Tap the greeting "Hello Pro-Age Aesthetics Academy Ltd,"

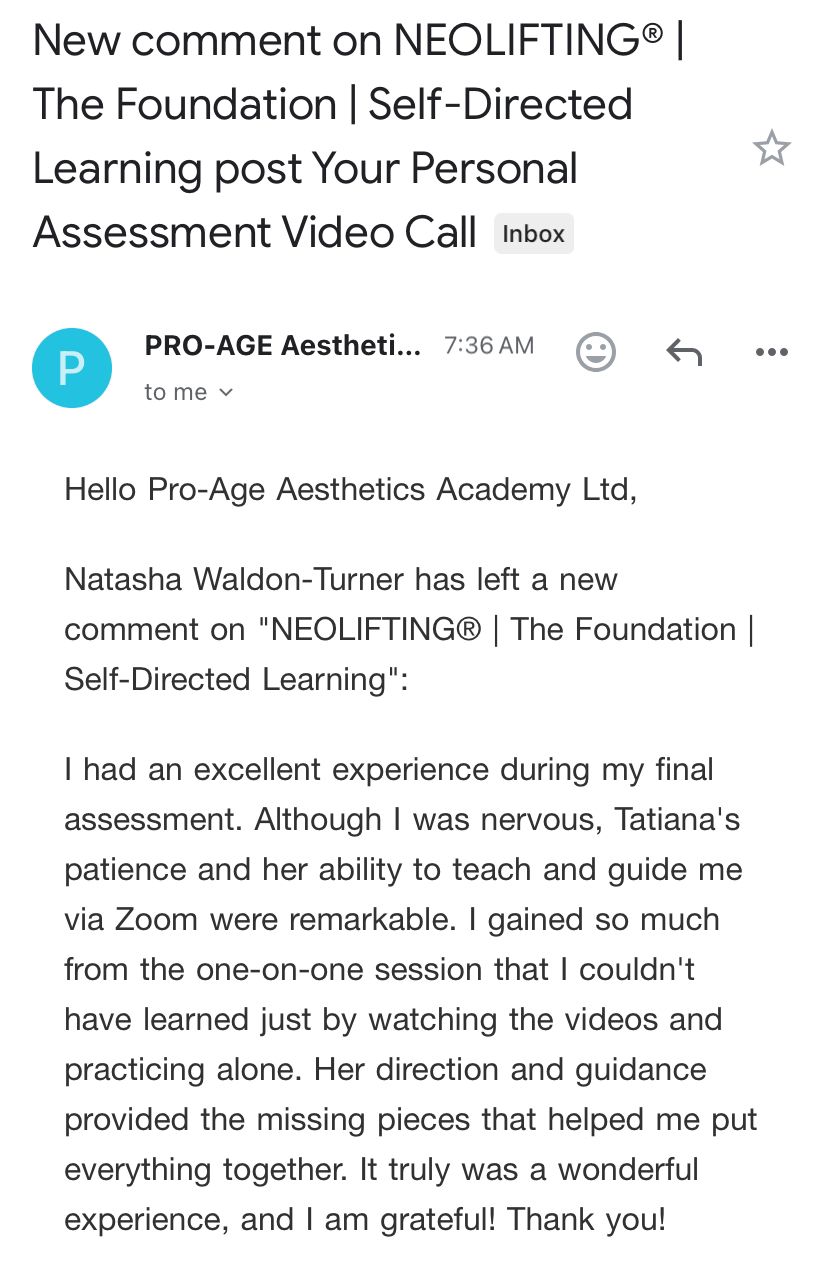coord(350,491)
